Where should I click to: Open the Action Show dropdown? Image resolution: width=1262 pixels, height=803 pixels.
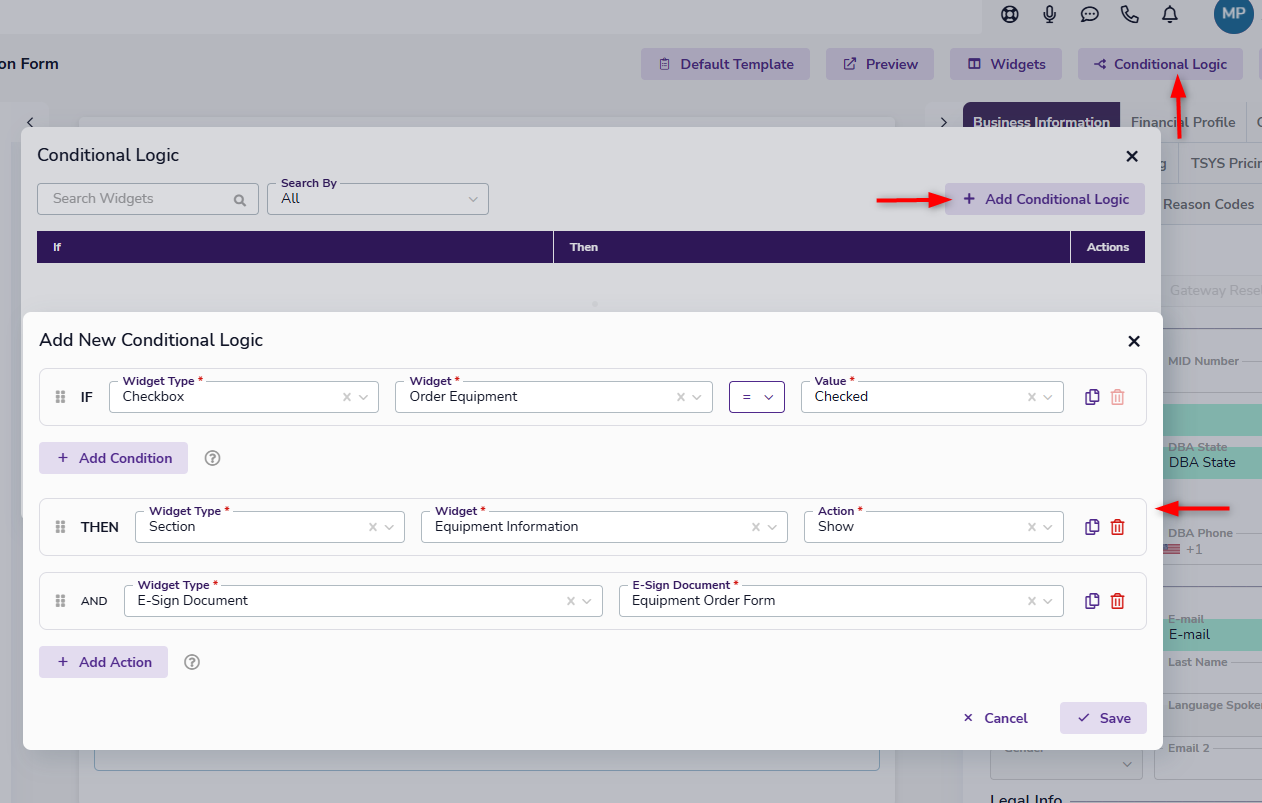[1047, 527]
